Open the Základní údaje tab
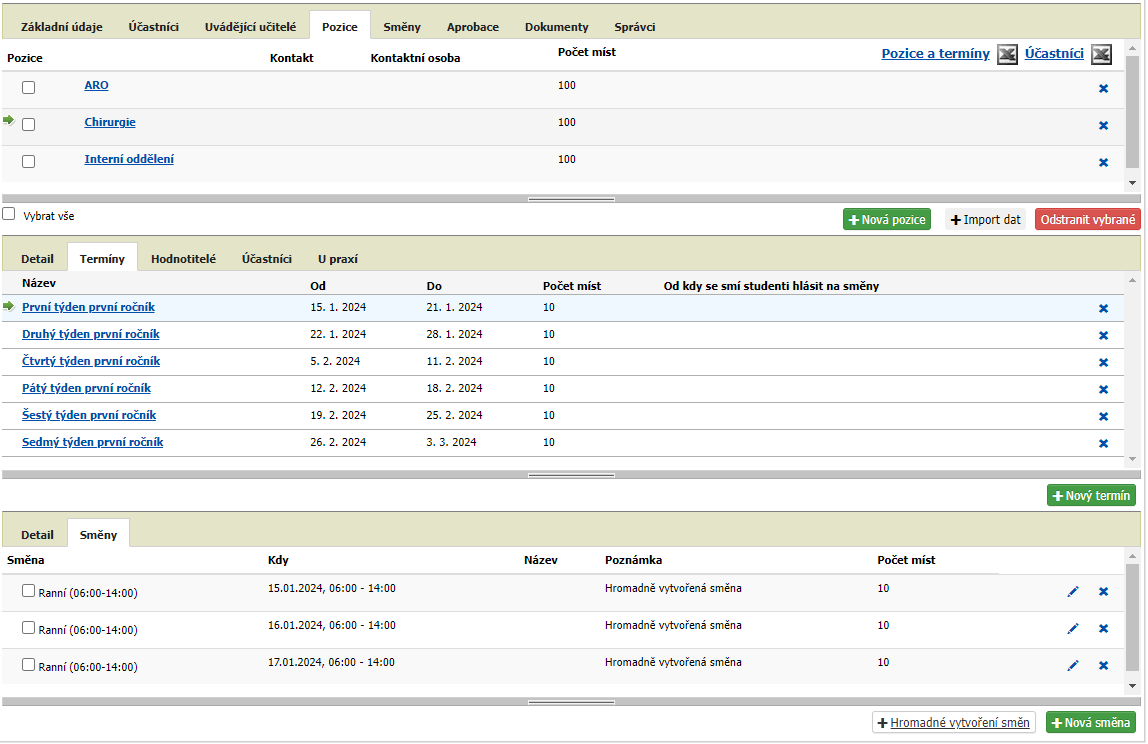This screenshot has width=1148, height=744. [62, 27]
